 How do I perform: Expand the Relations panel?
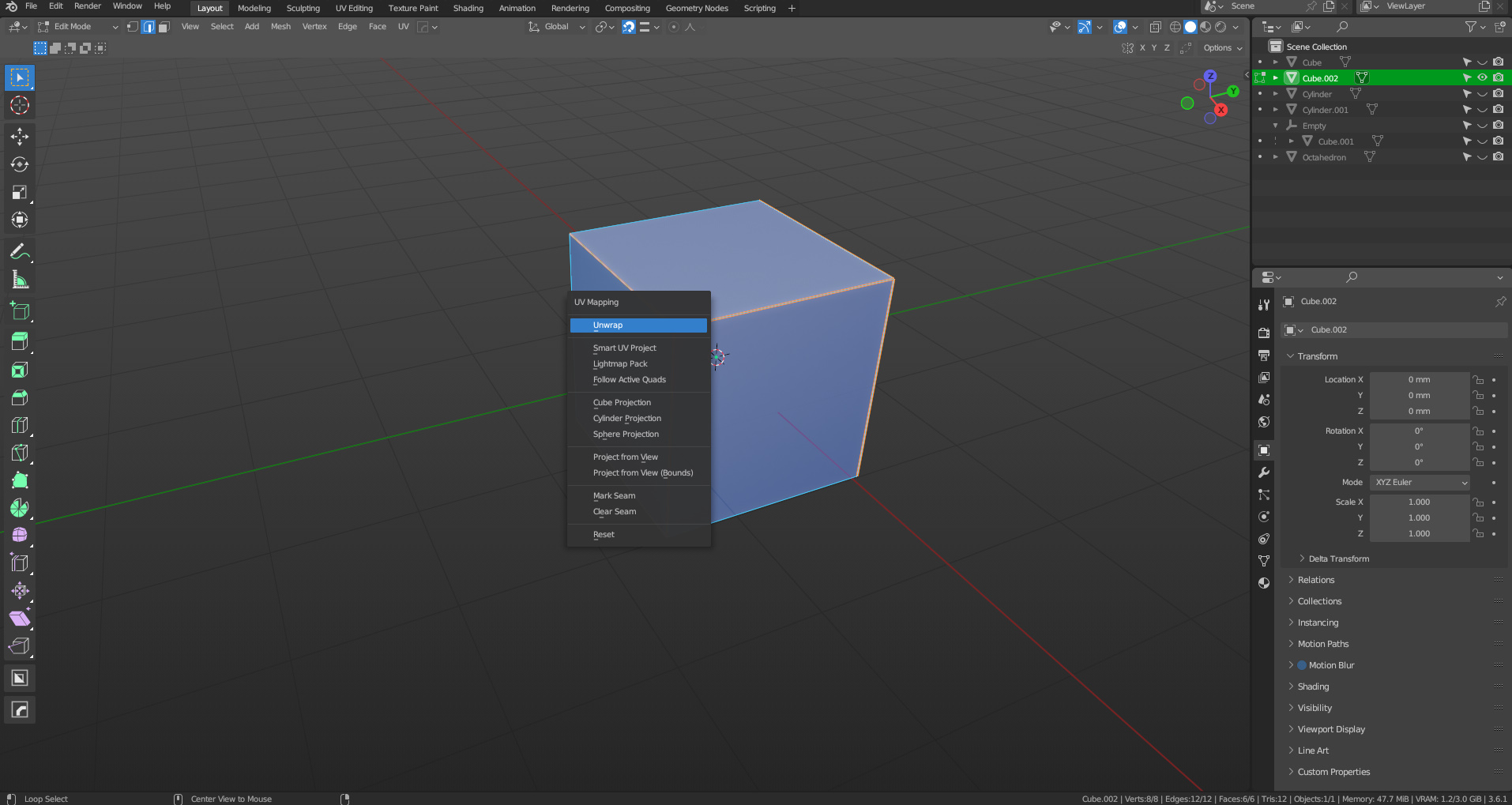tap(1316, 580)
